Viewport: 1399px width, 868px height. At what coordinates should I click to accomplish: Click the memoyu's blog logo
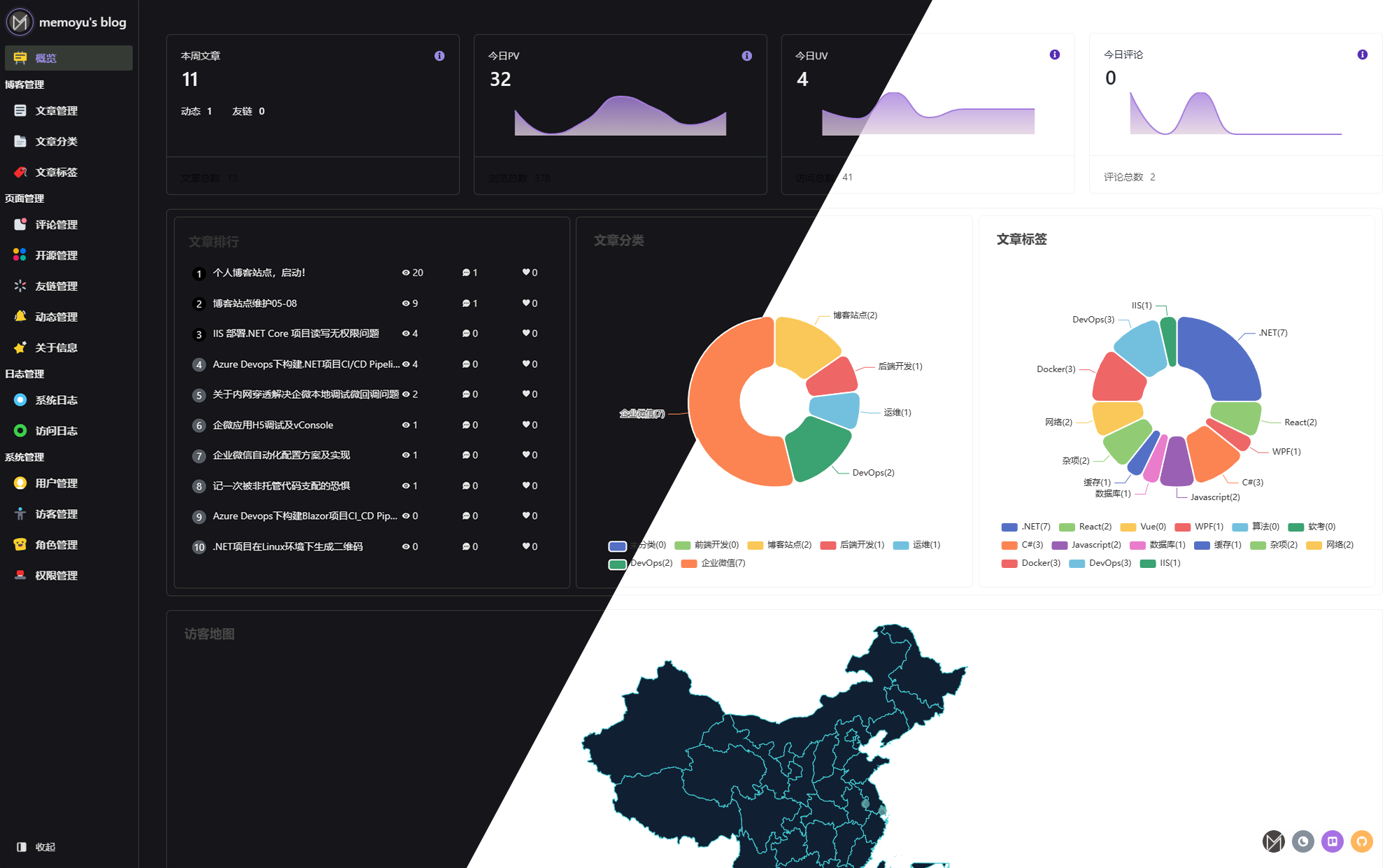click(x=66, y=22)
